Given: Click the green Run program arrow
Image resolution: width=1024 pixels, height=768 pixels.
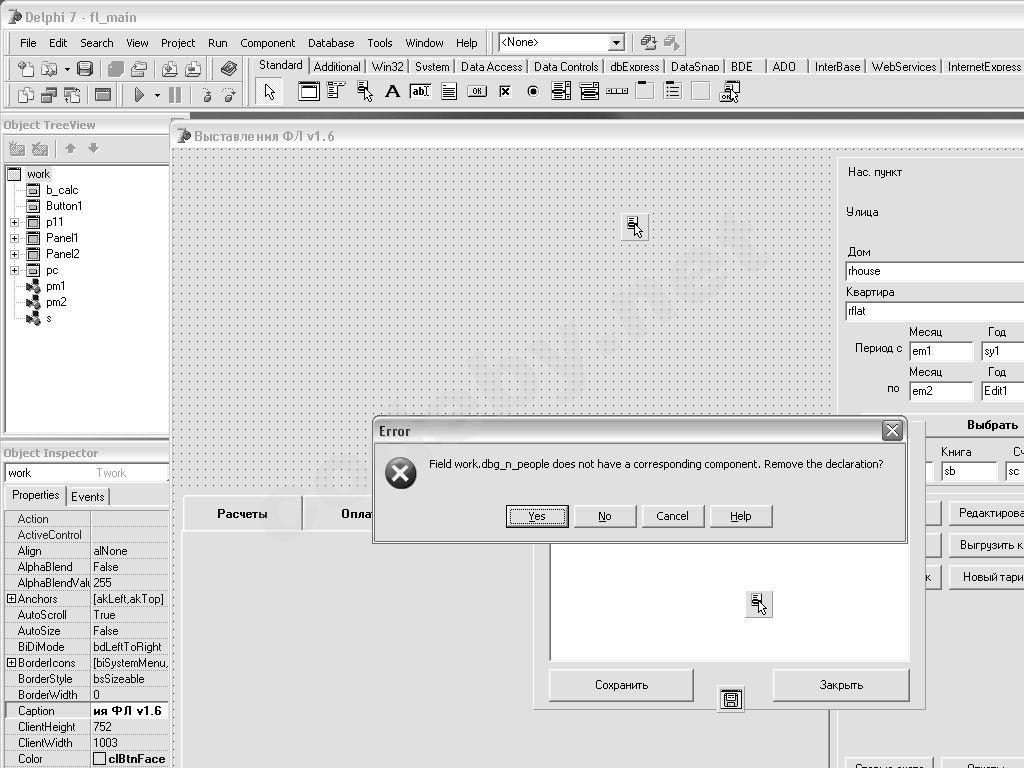Looking at the screenshot, I should coord(138,95).
